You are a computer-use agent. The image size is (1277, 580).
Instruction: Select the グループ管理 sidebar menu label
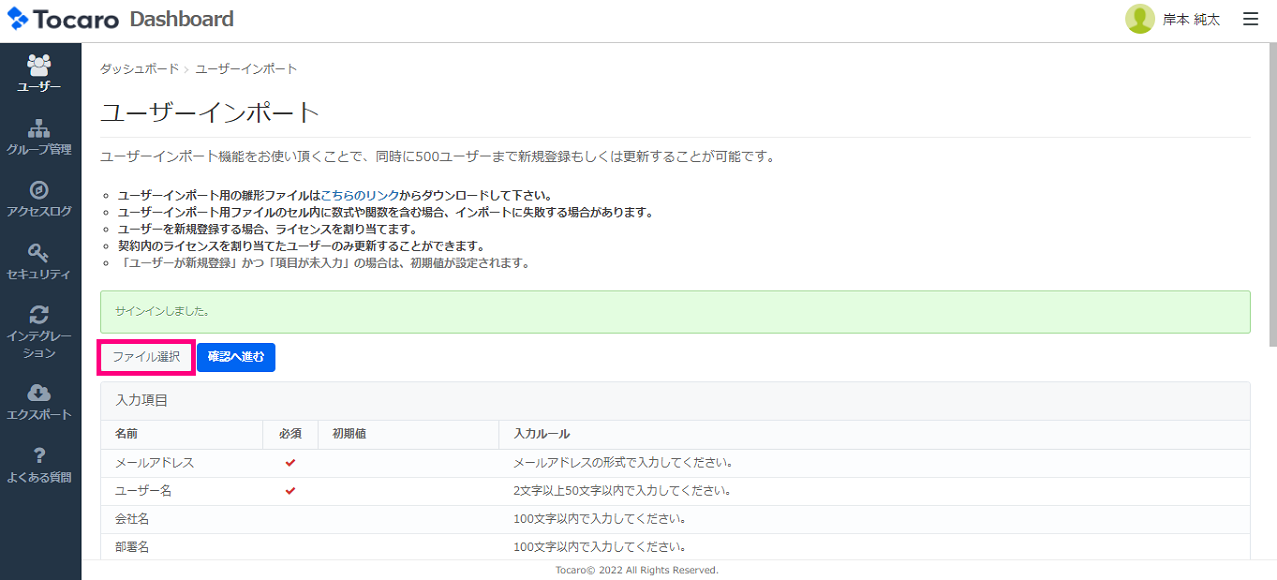pyautogui.click(x=39, y=150)
